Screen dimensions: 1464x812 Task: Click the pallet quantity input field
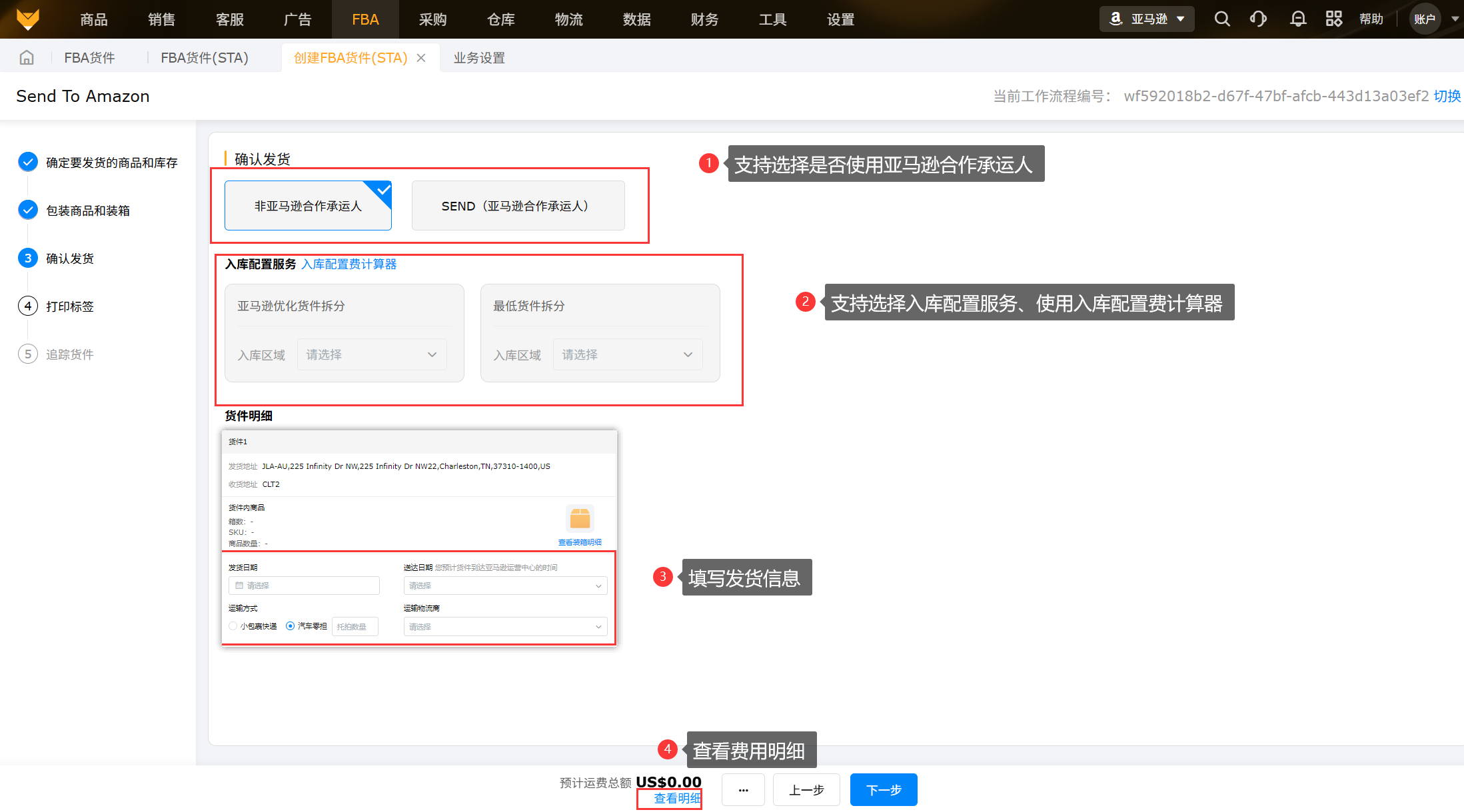(355, 627)
